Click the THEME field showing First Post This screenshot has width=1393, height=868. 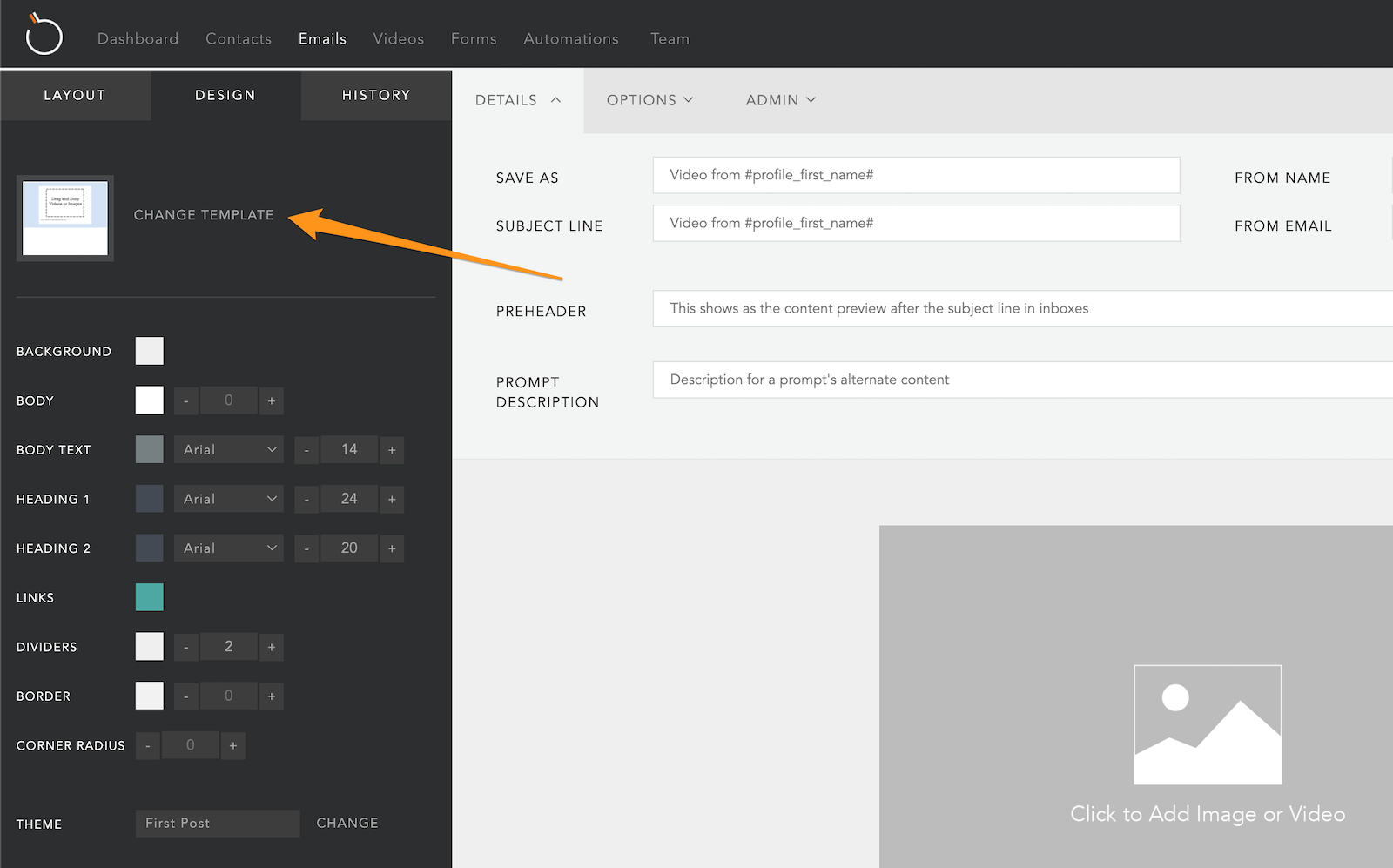coord(218,824)
